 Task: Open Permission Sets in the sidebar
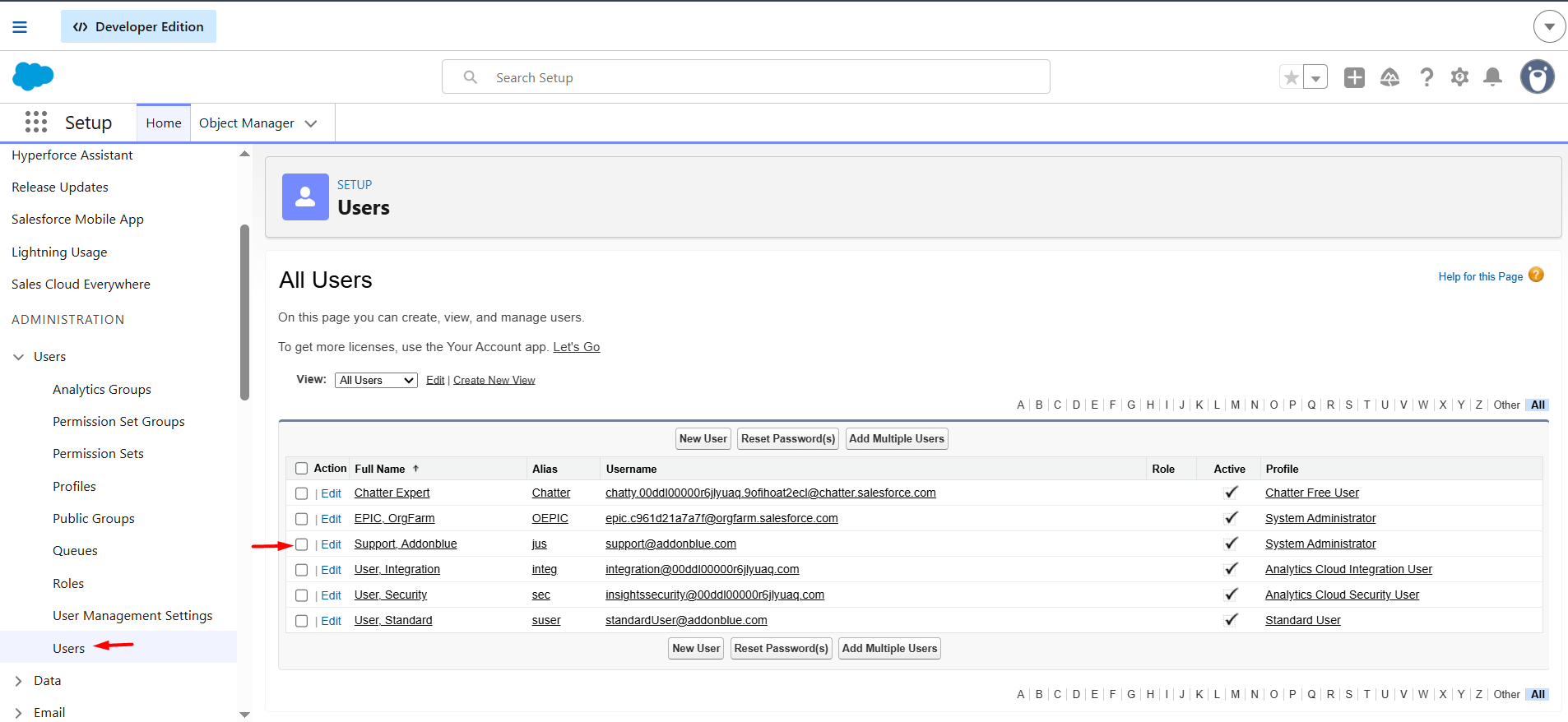tap(98, 454)
